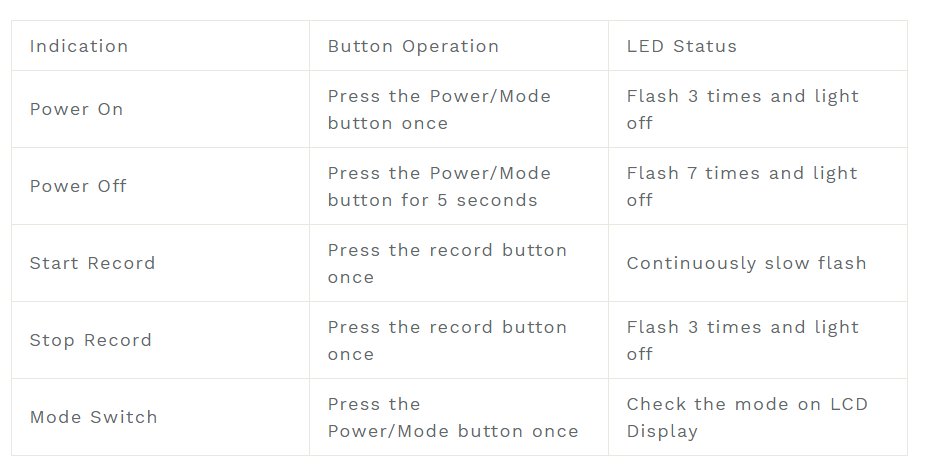Click the Indication column header
This screenshot has height=475, width=930.
pos(79,46)
